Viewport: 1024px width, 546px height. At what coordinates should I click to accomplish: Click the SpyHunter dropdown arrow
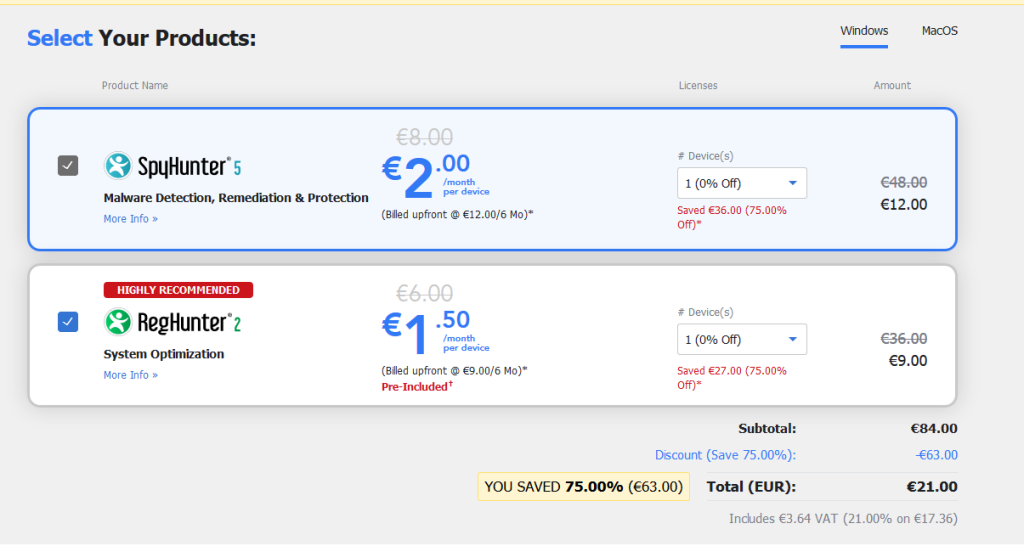(792, 183)
